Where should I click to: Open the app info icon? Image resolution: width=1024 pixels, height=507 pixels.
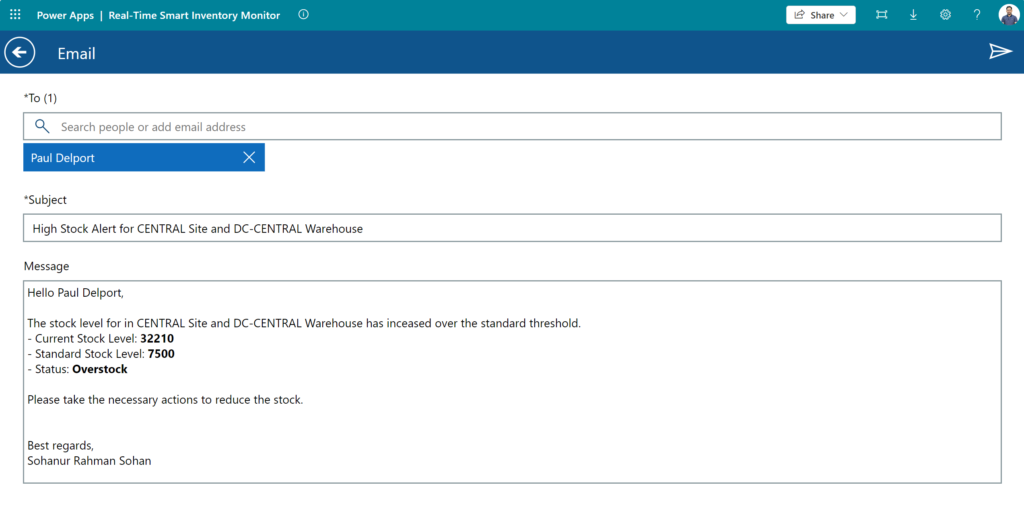(x=303, y=14)
